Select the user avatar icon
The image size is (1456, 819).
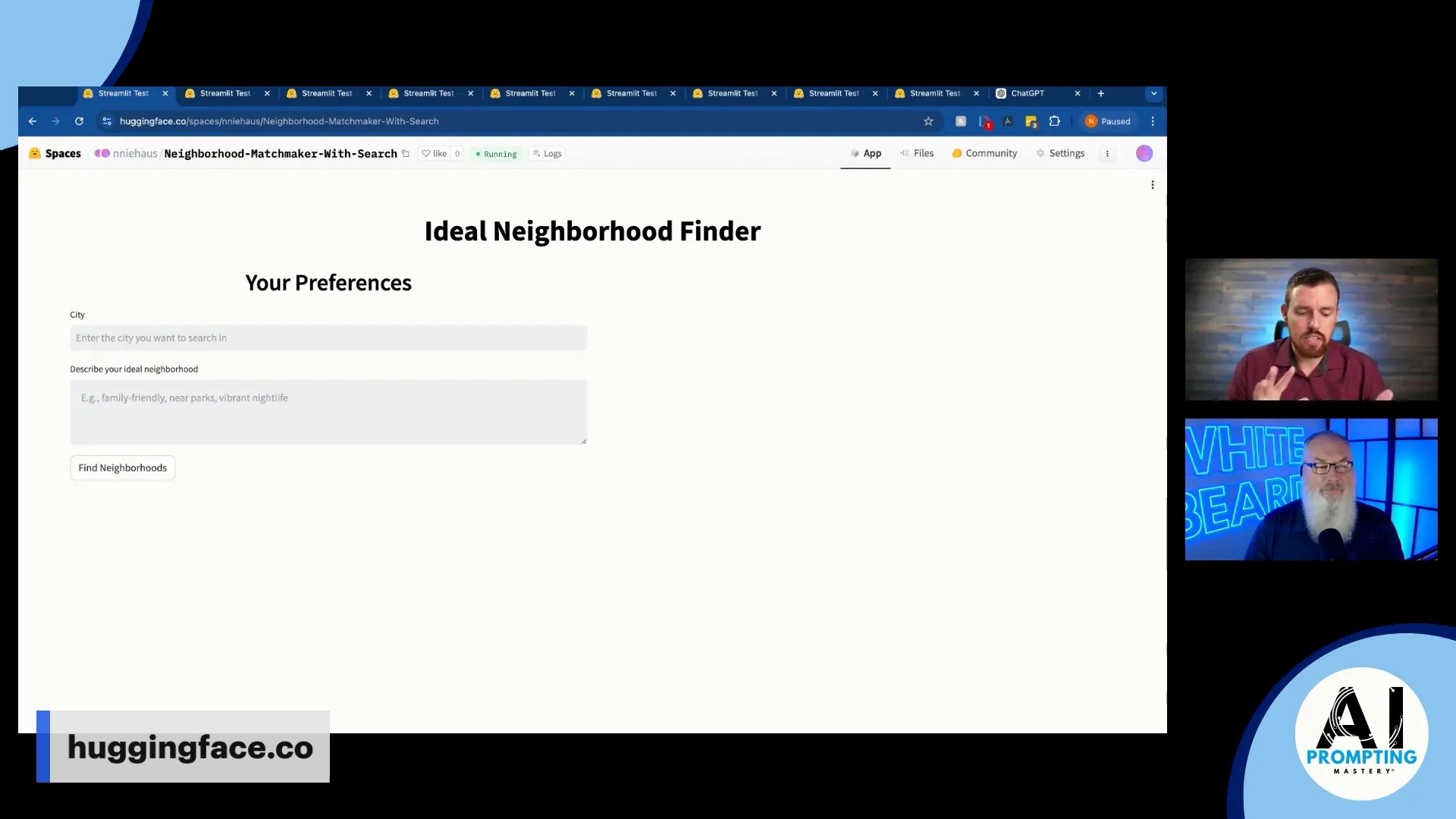(1143, 153)
